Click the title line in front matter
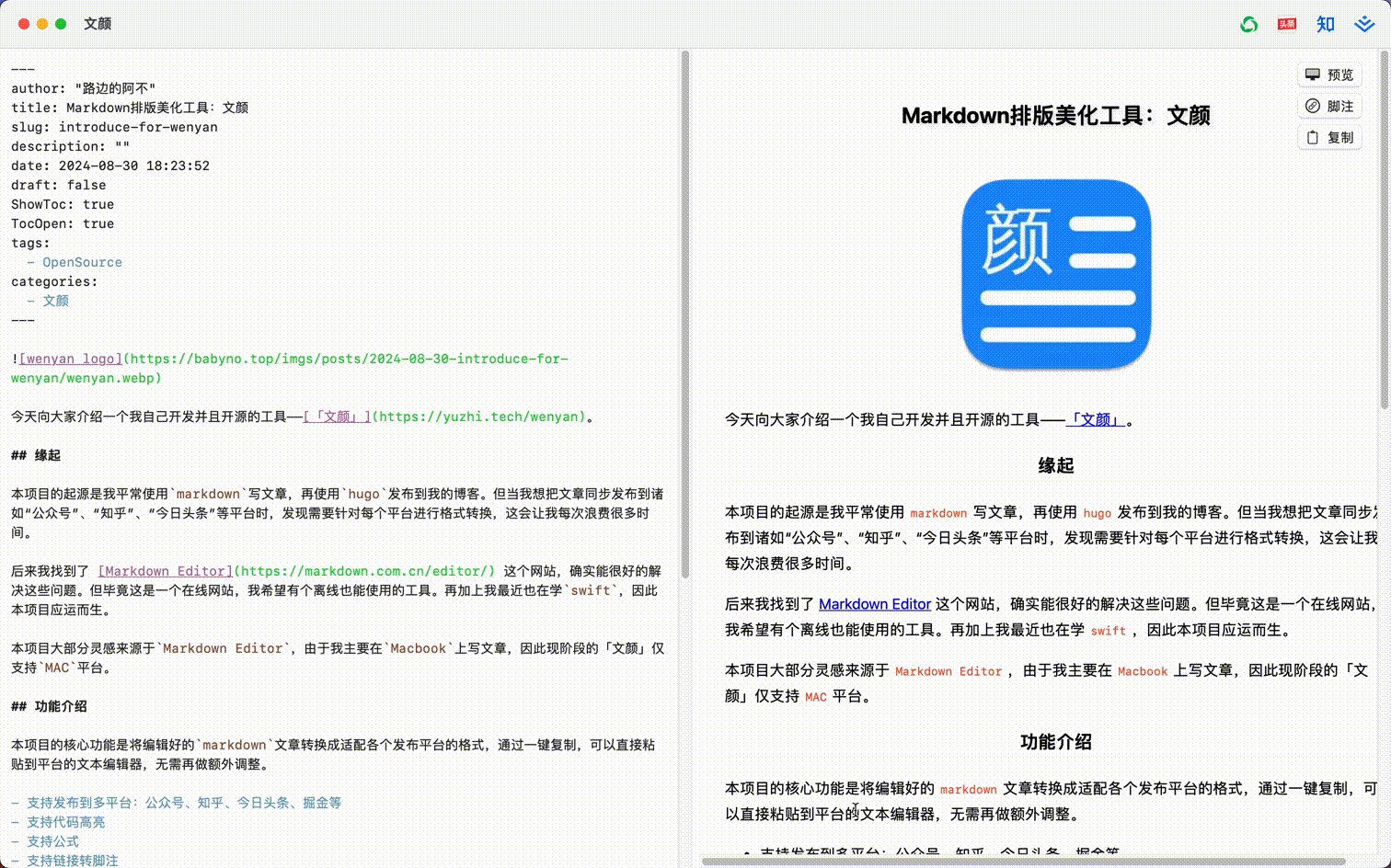 [130, 108]
